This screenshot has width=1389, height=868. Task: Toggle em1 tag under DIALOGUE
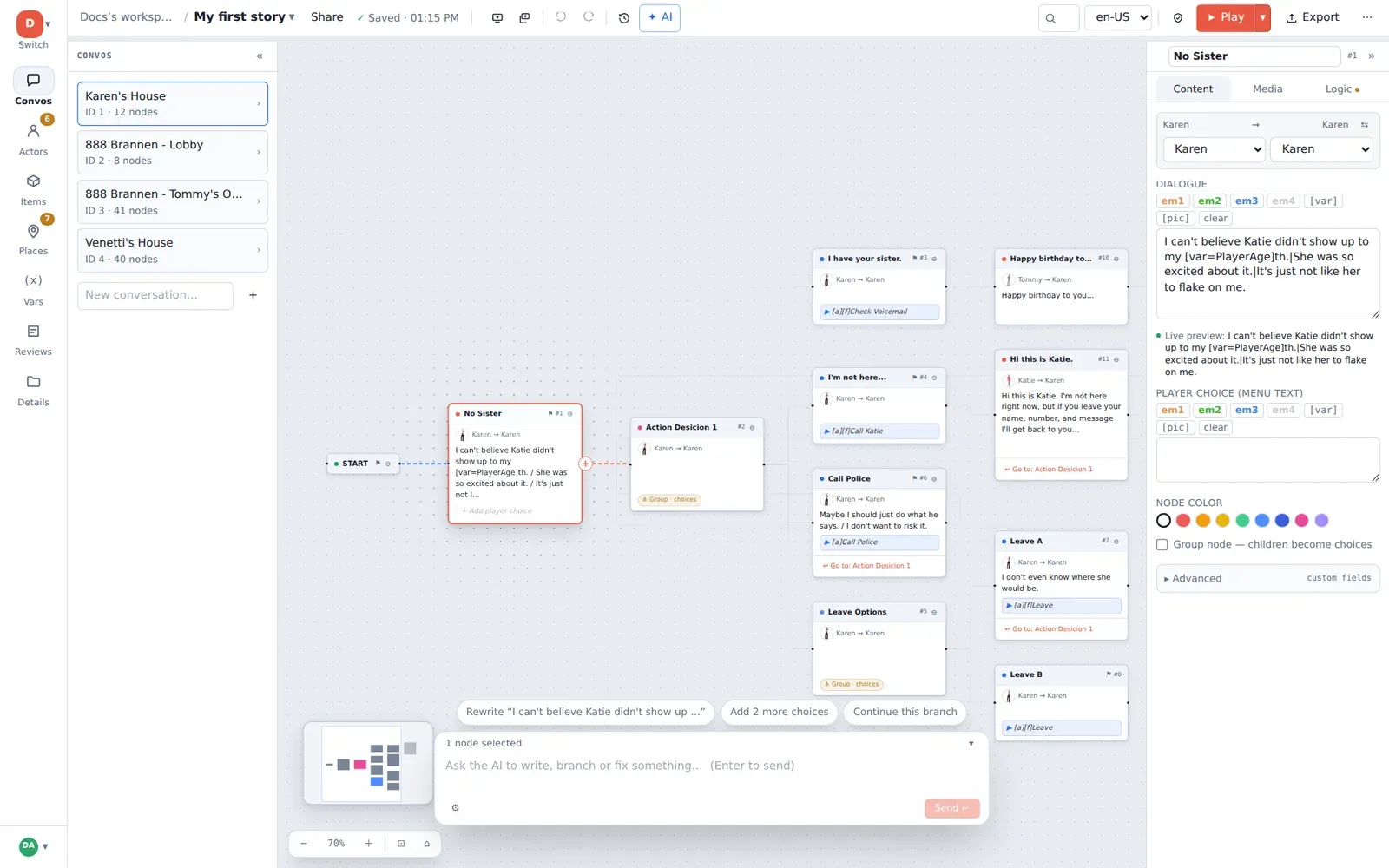tap(1173, 201)
